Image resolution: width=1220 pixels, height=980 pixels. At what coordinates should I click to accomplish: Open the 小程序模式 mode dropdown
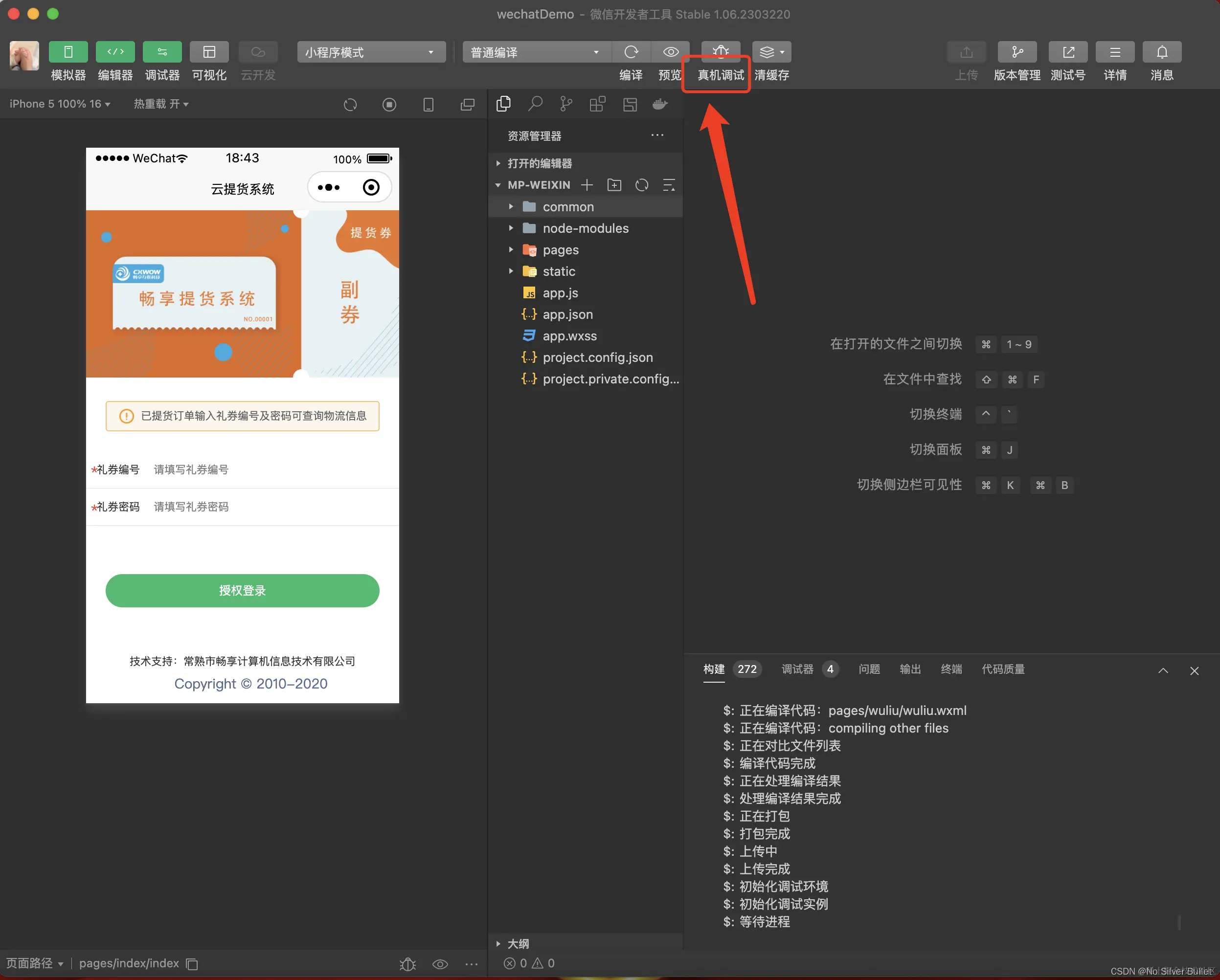[x=371, y=52]
